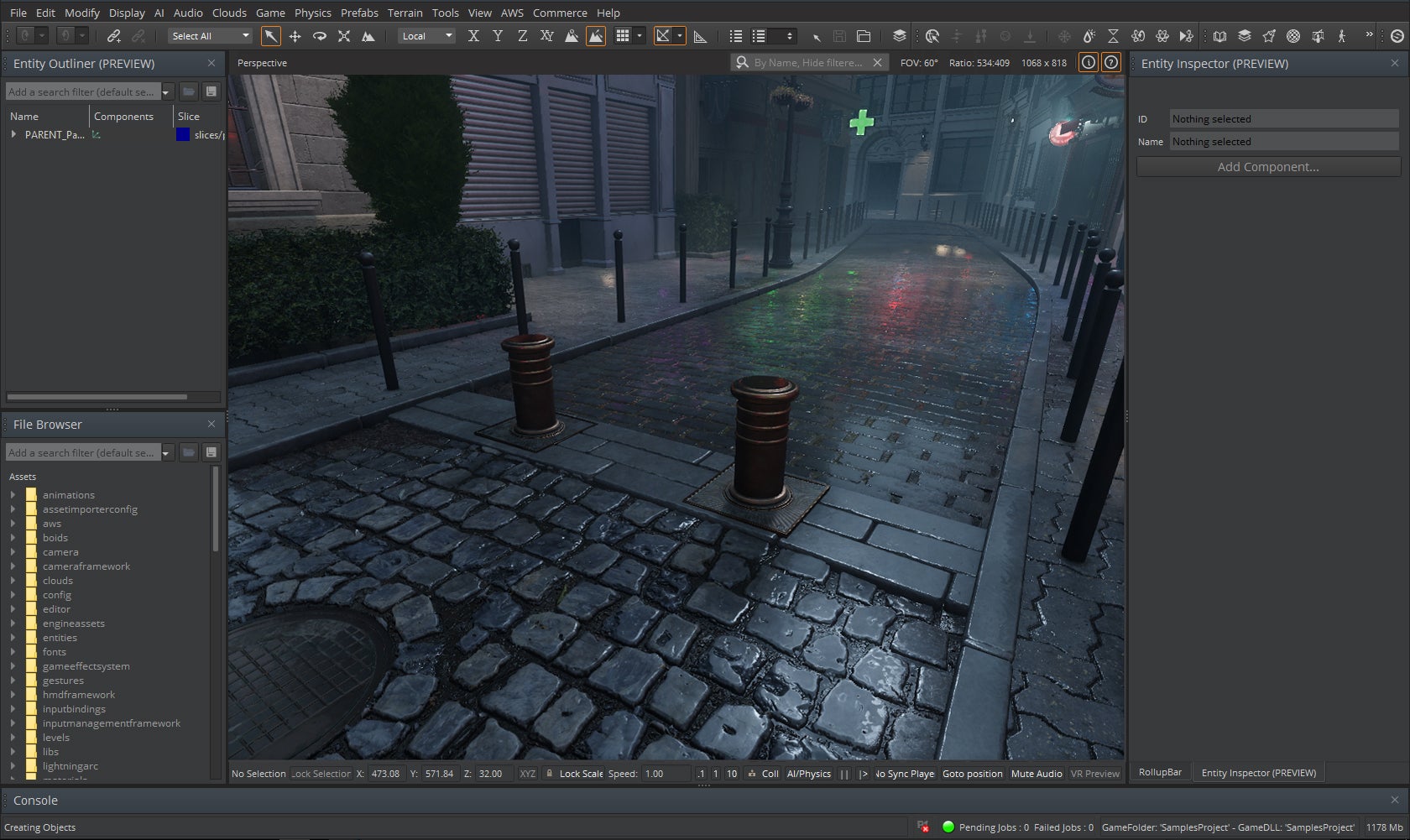1410x840 pixels.
Task: Click the Add Component button
Action: [1267, 167]
